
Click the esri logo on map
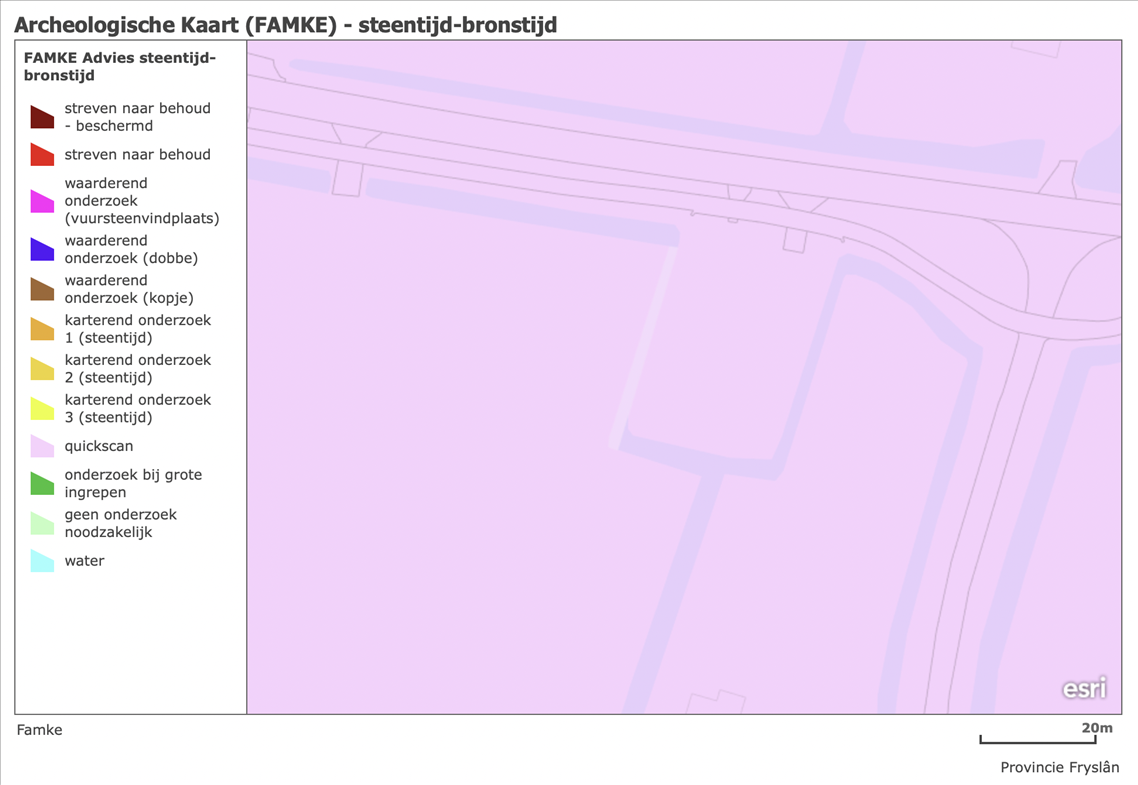coord(1084,688)
